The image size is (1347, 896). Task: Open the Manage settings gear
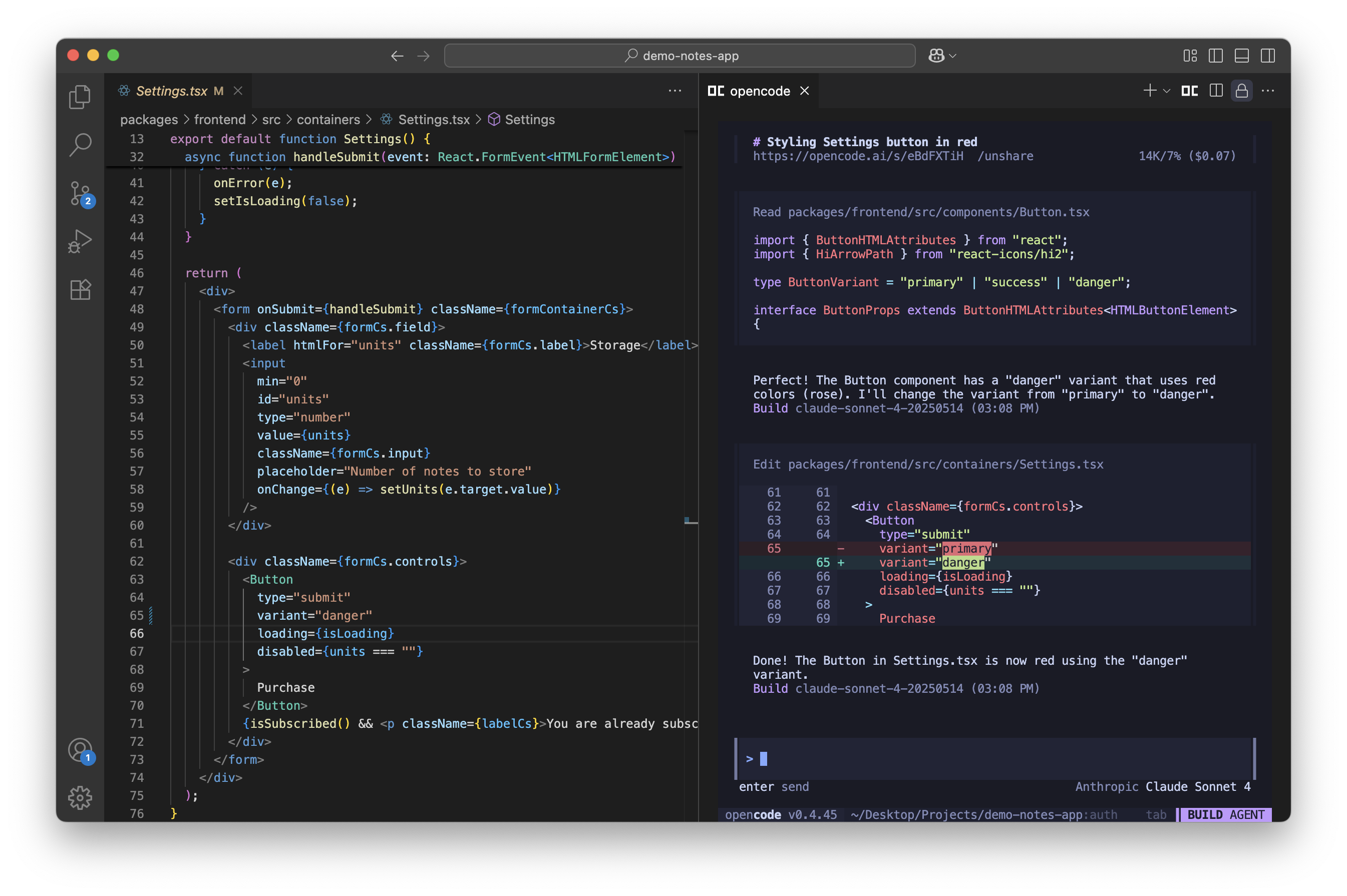pos(80,798)
